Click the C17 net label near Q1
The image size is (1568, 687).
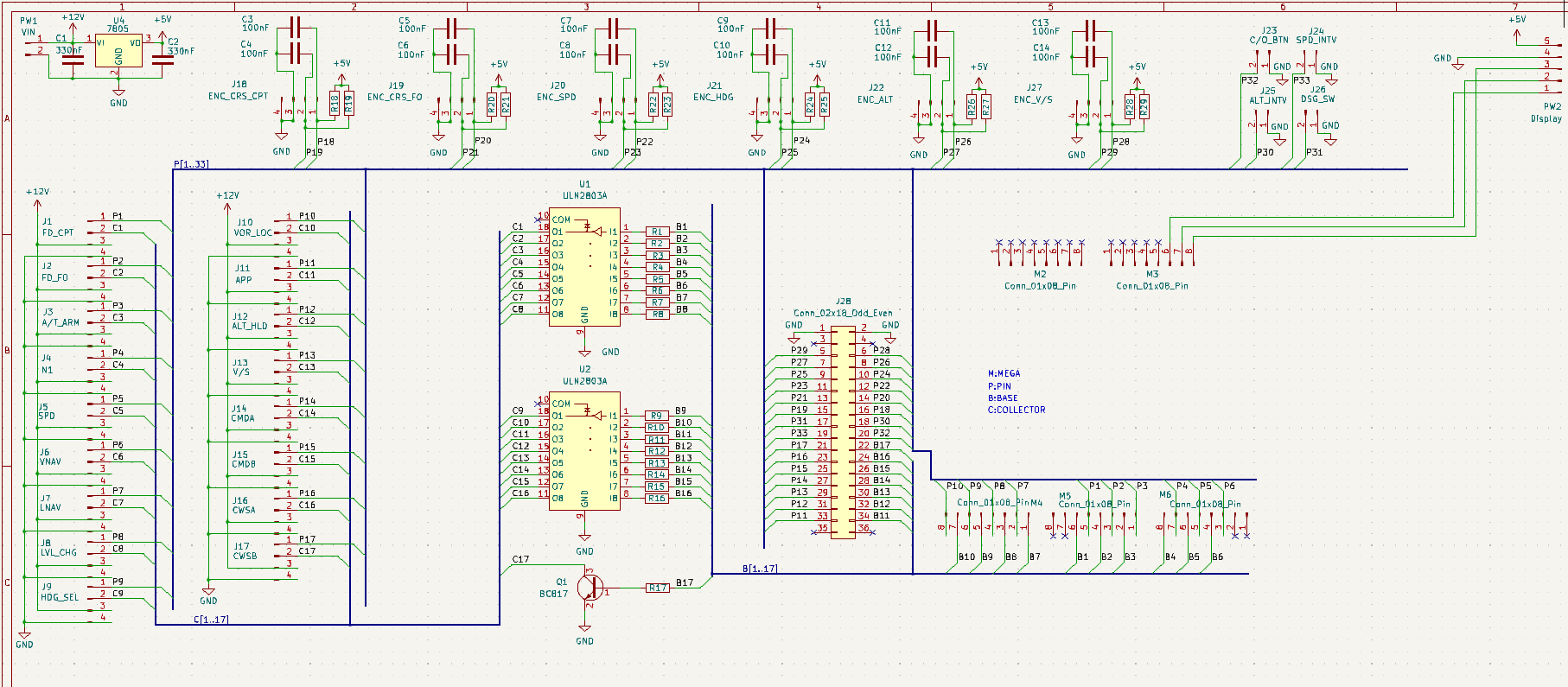pyautogui.click(x=520, y=559)
